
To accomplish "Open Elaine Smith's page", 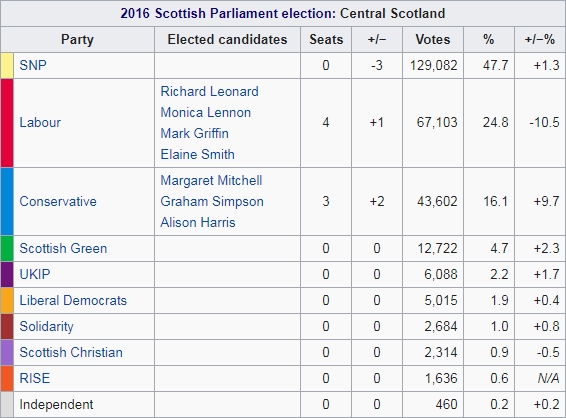I will click(x=197, y=154).
